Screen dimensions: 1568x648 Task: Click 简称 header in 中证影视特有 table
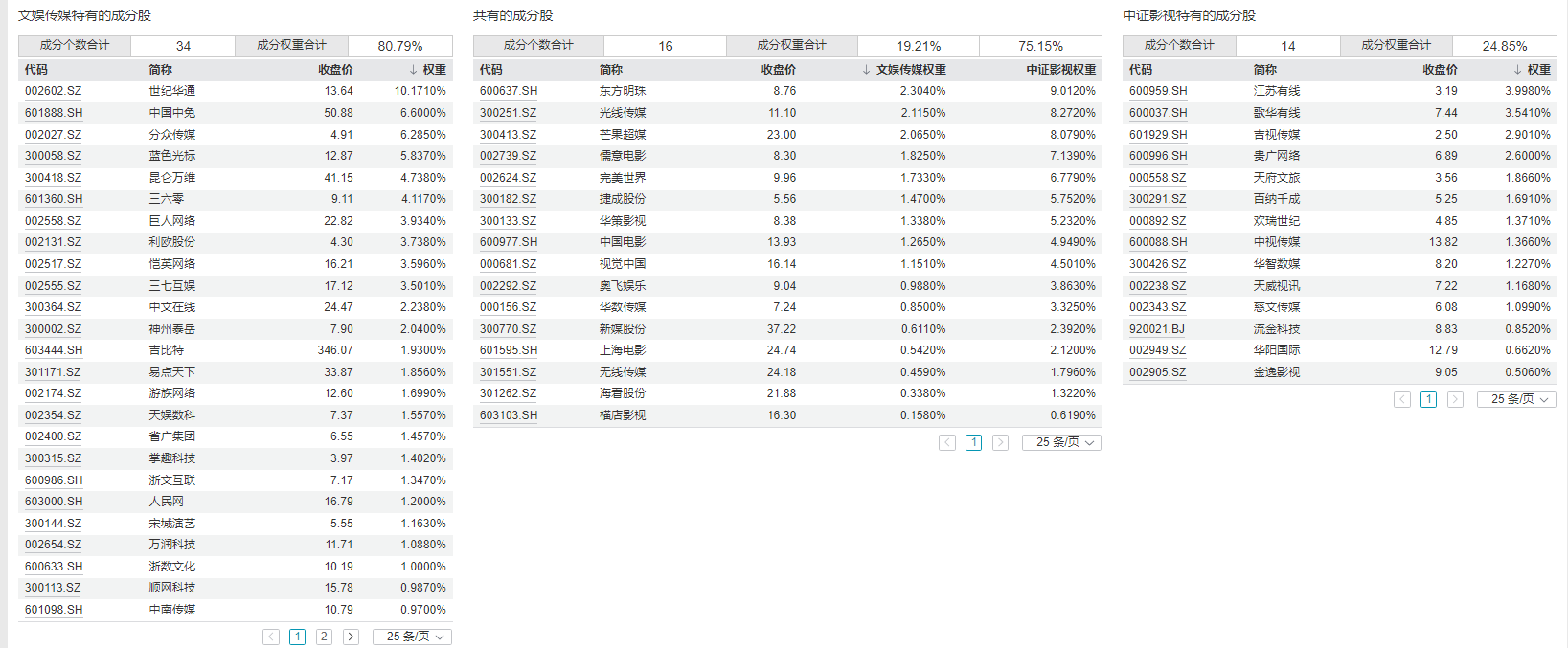pos(1265,70)
